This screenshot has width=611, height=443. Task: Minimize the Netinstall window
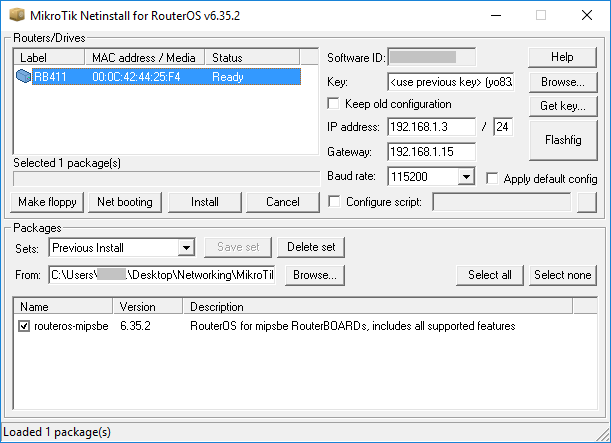(496, 16)
